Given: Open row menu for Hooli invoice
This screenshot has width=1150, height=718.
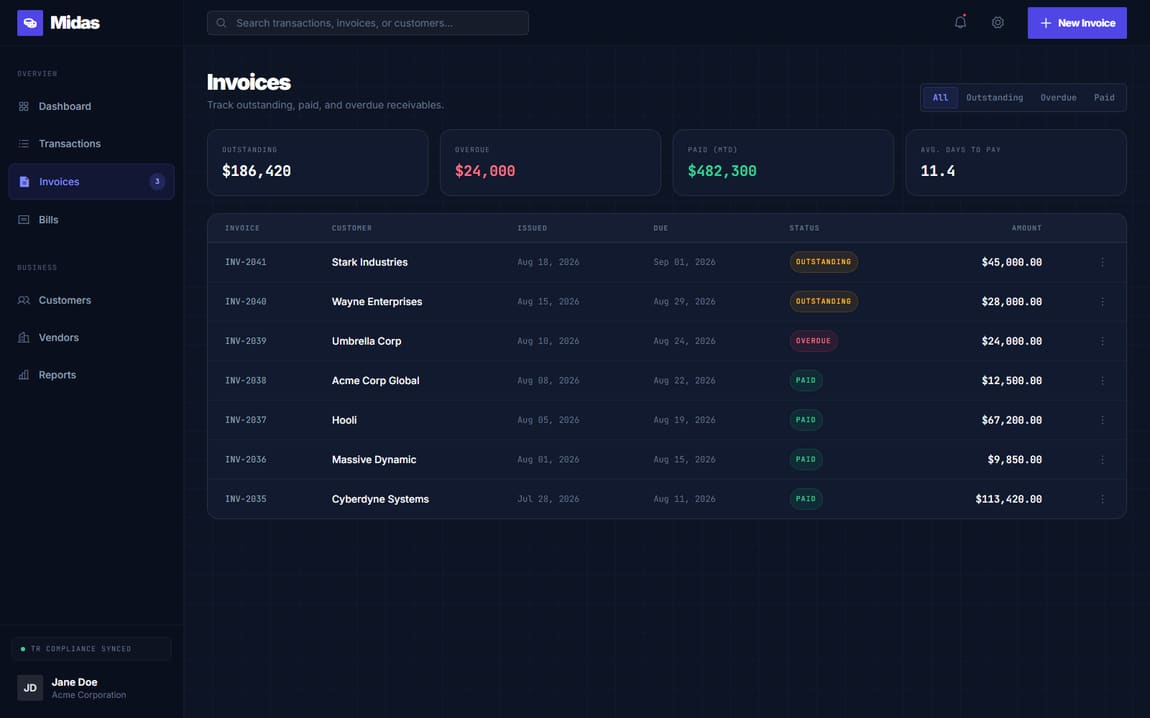Looking at the screenshot, I should 1102,420.
